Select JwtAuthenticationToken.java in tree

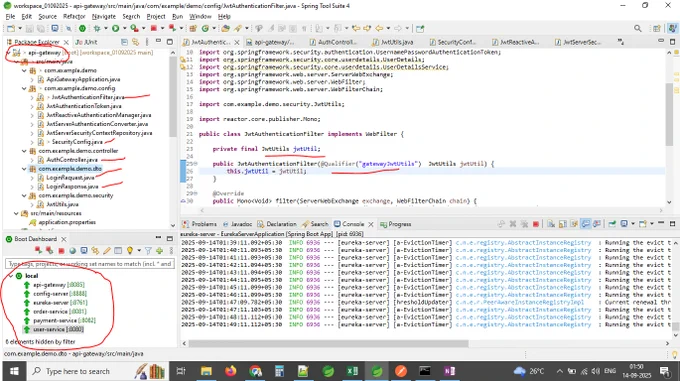[84, 106]
